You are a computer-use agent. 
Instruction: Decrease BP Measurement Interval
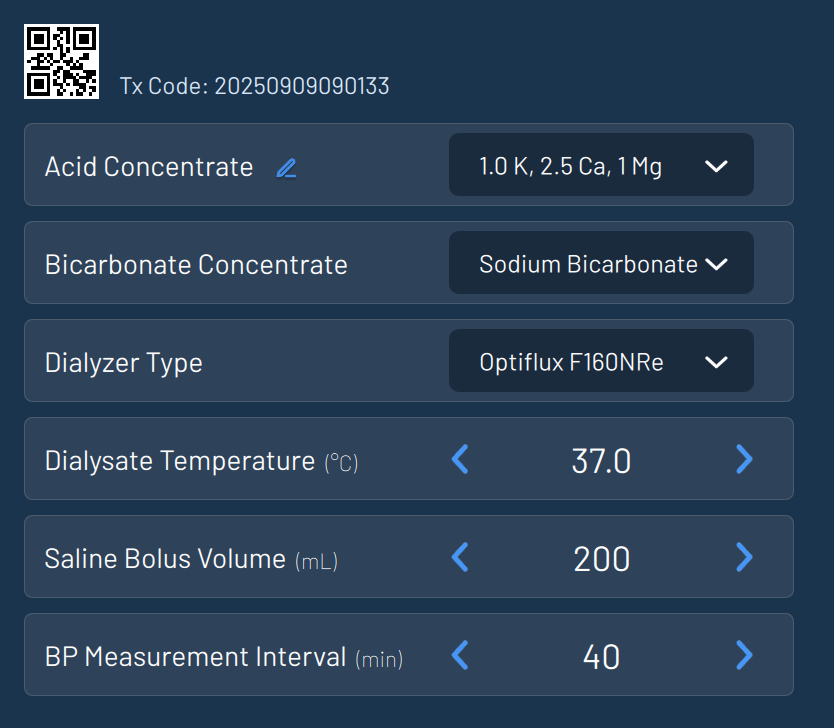pos(460,655)
